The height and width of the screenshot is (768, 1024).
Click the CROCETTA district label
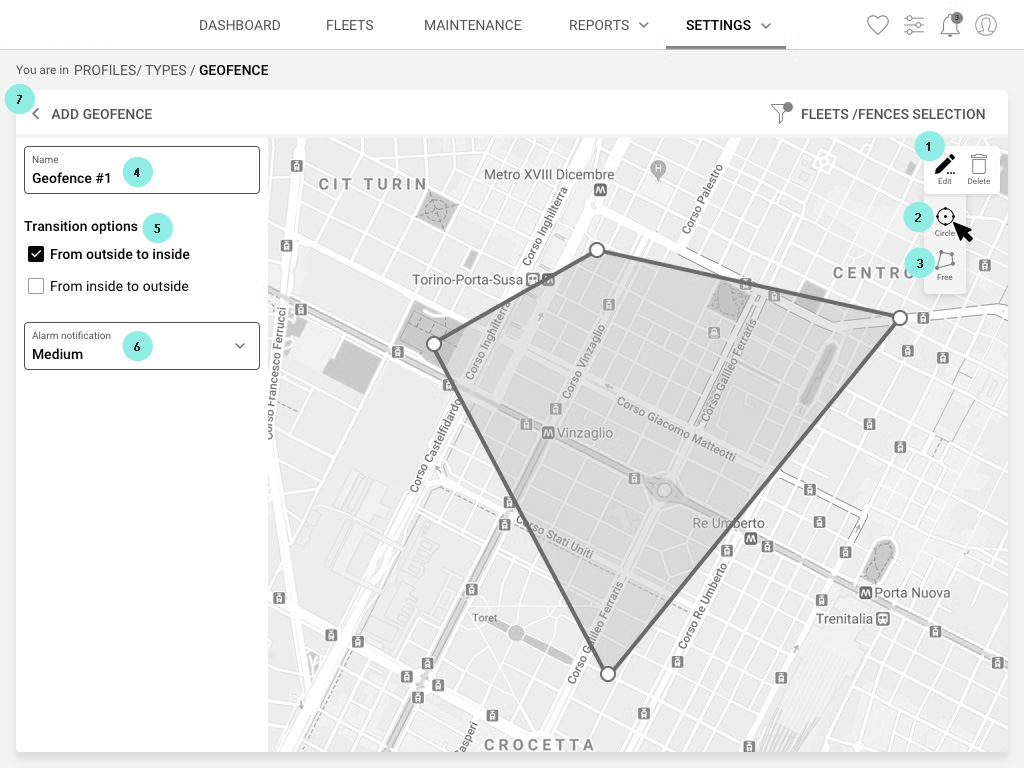click(x=539, y=745)
